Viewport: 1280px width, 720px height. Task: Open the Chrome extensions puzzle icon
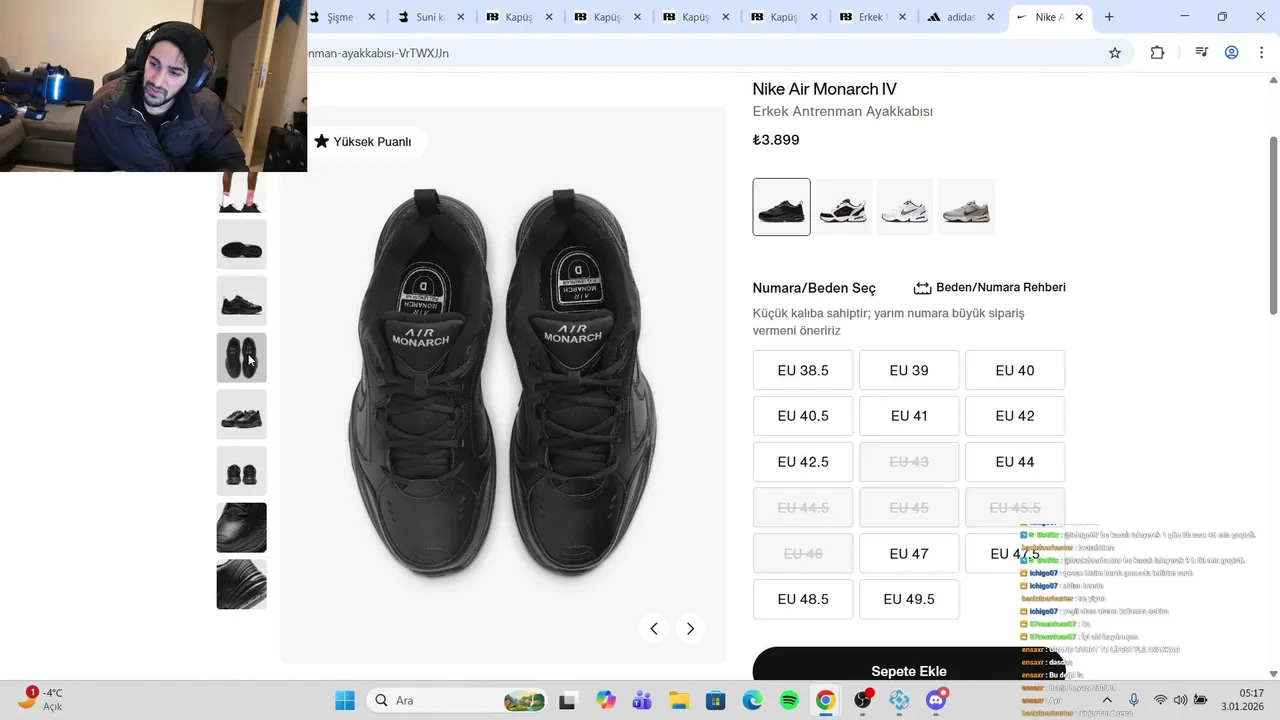click(x=1157, y=53)
